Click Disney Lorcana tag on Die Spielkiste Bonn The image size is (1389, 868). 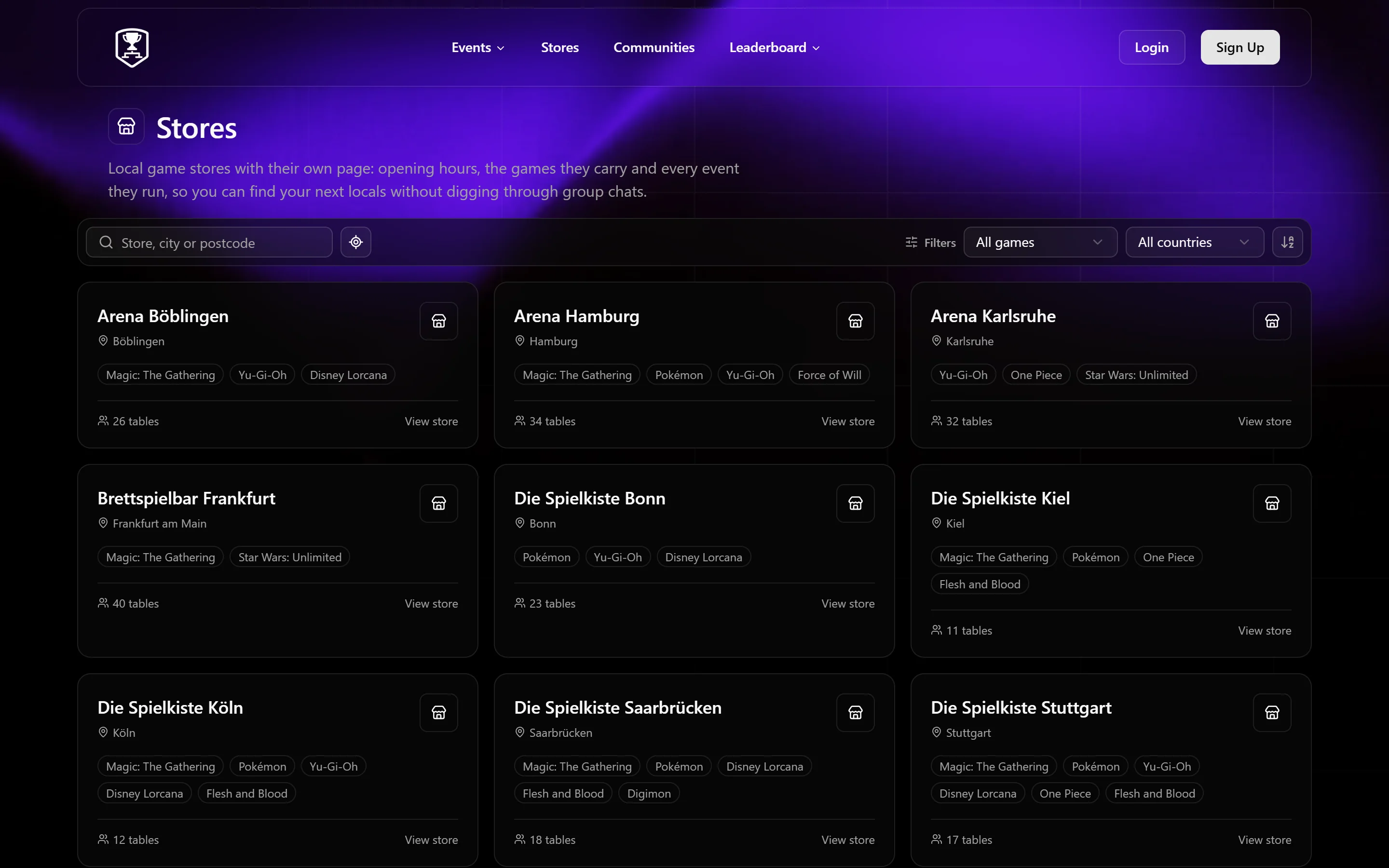(703, 557)
